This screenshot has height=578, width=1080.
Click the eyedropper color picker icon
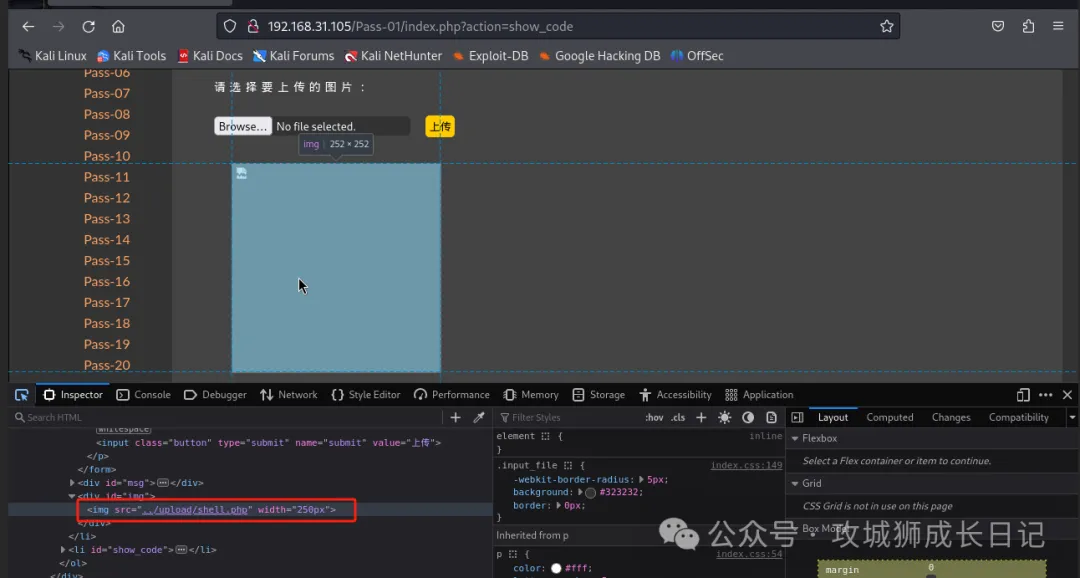pos(479,417)
